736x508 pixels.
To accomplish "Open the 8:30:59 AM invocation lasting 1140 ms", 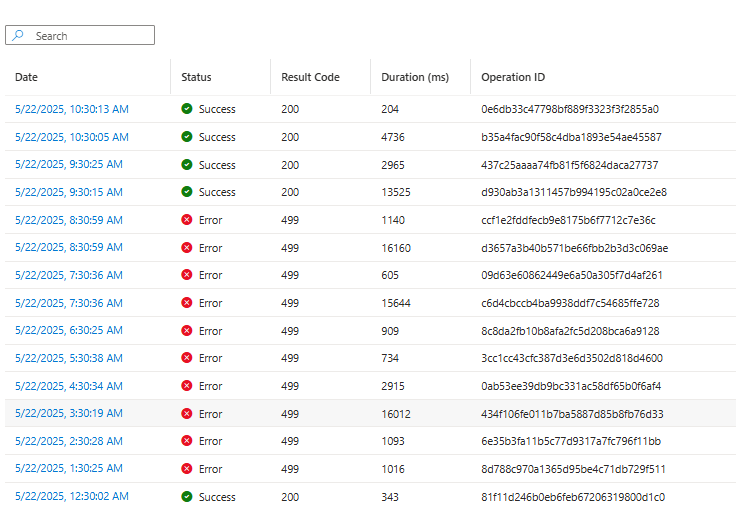I will pyautogui.click(x=69, y=220).
